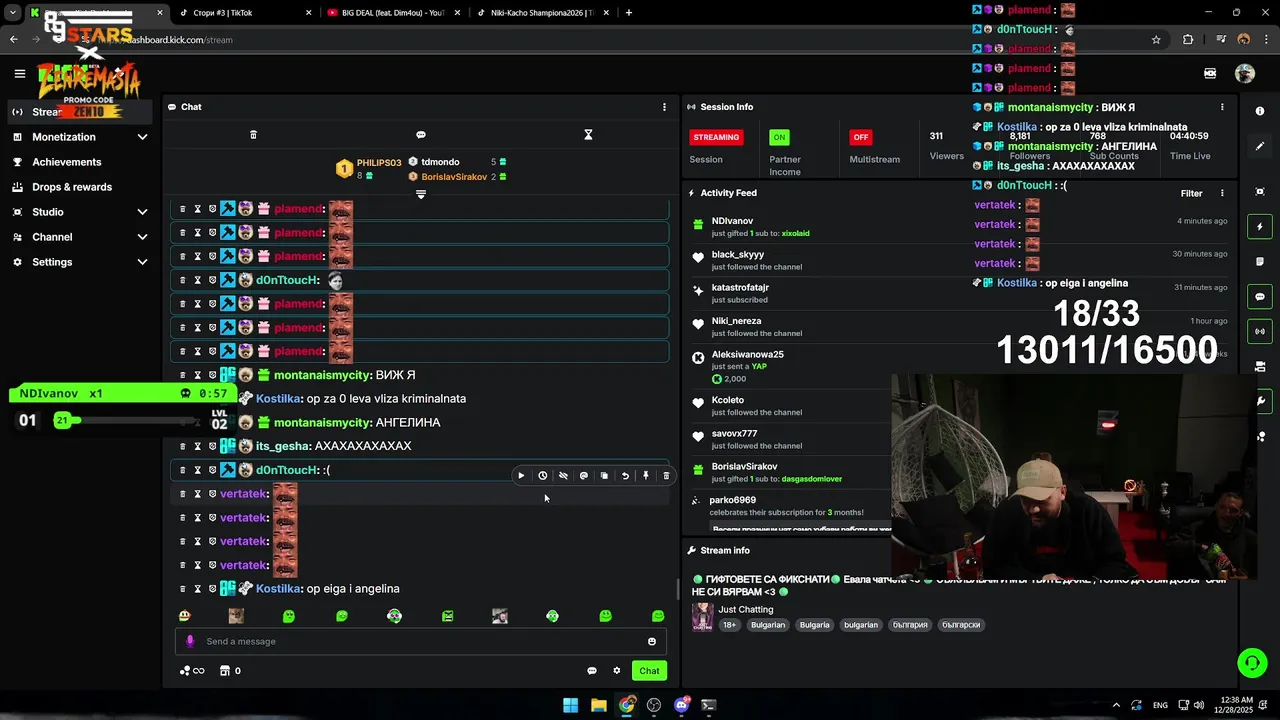Click the speech bubble icon in chat toolbar
This screenshot has width=1280, height=720.
421,135
